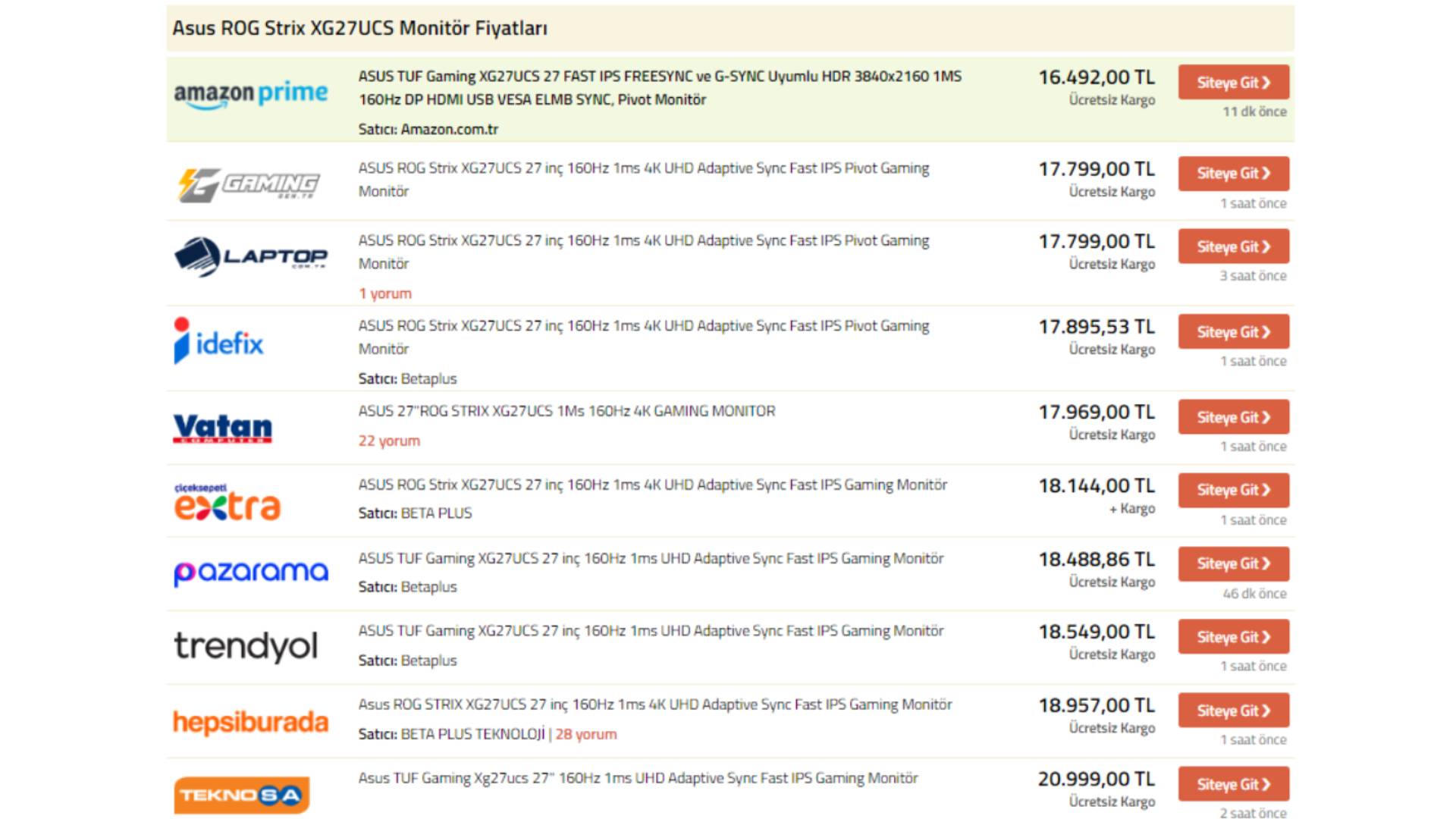Go to site for the 18.144,00 TL offer
1456x819 pixels.
1233,490
